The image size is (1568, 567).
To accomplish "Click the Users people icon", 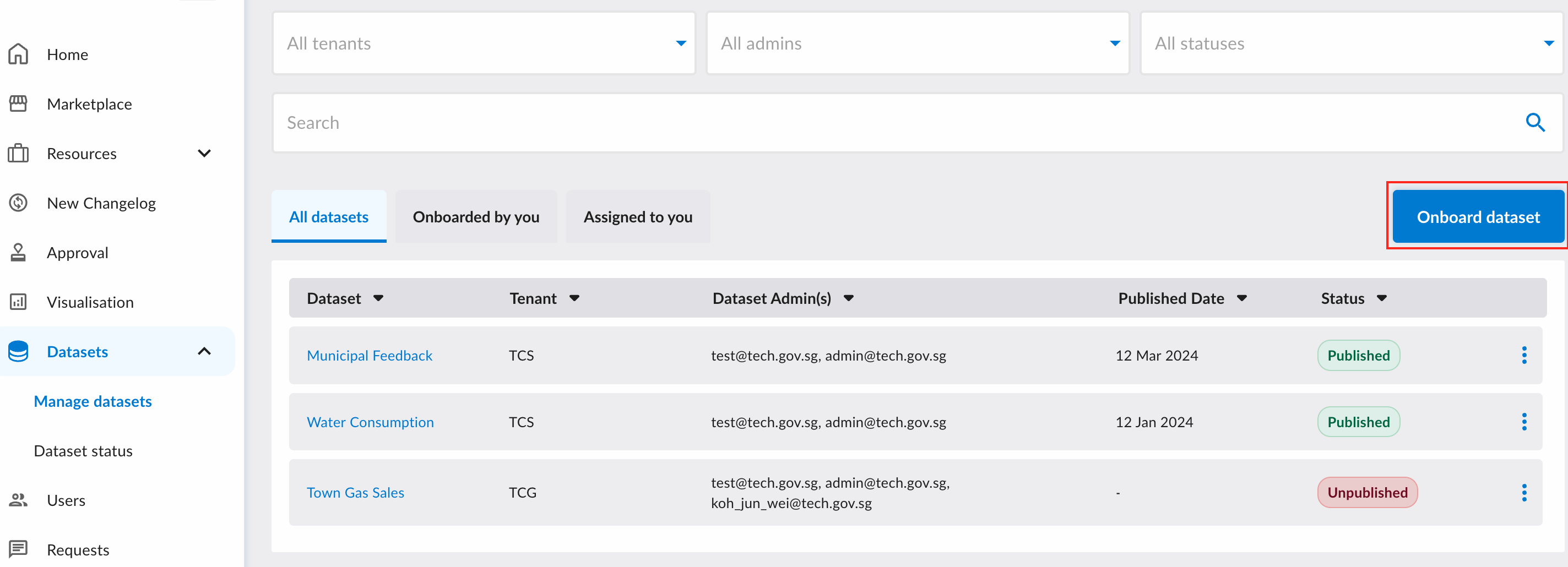I will tap(18, 500).
